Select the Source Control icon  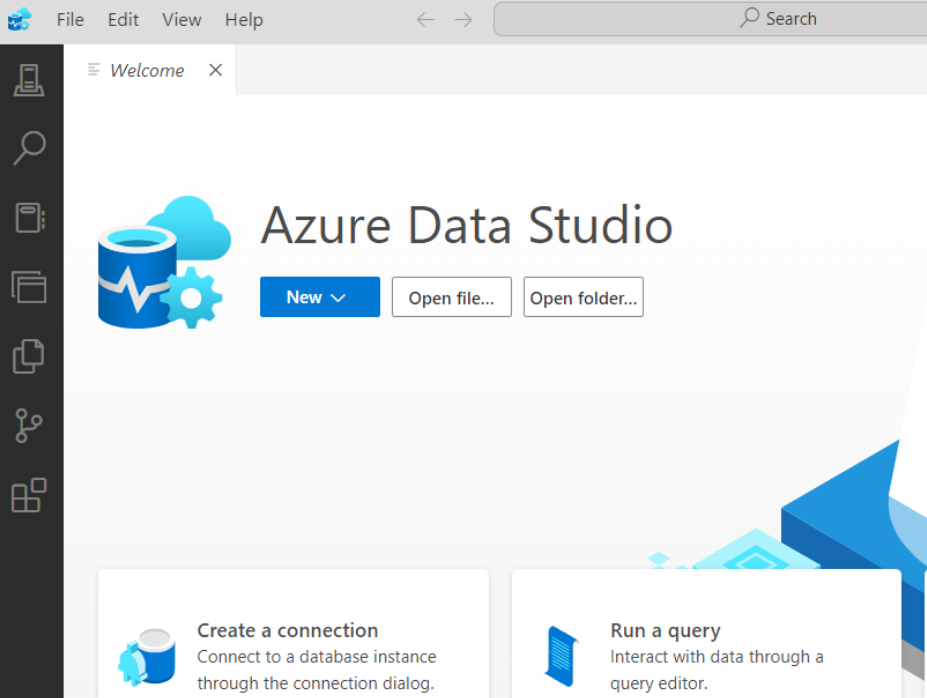tap(29, 426)
